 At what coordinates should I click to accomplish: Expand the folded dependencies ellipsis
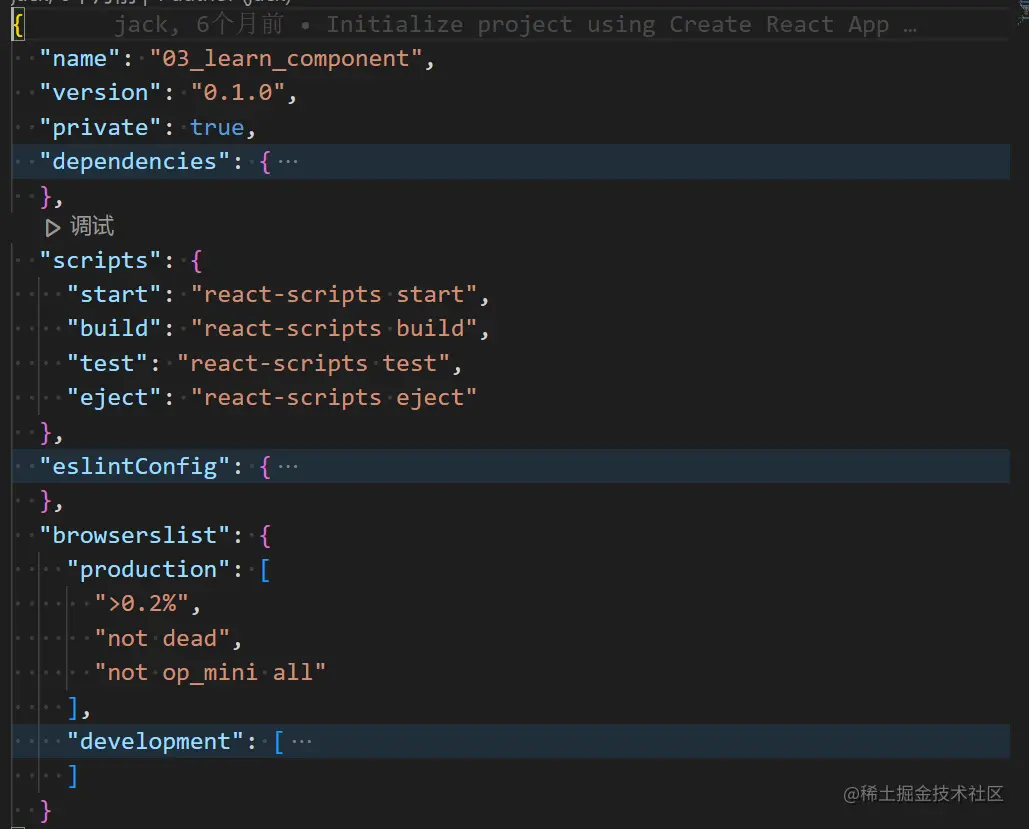coord(288,161)
